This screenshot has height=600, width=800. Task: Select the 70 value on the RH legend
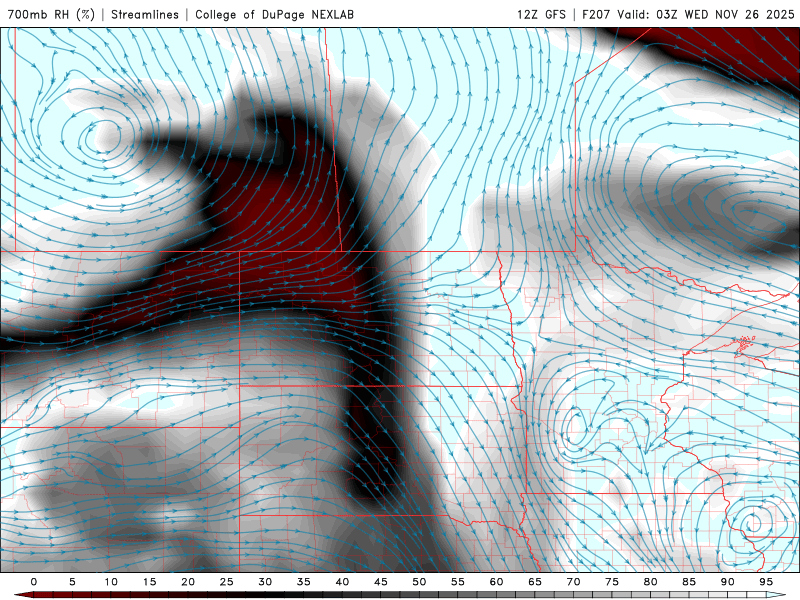tap(573, 582)
